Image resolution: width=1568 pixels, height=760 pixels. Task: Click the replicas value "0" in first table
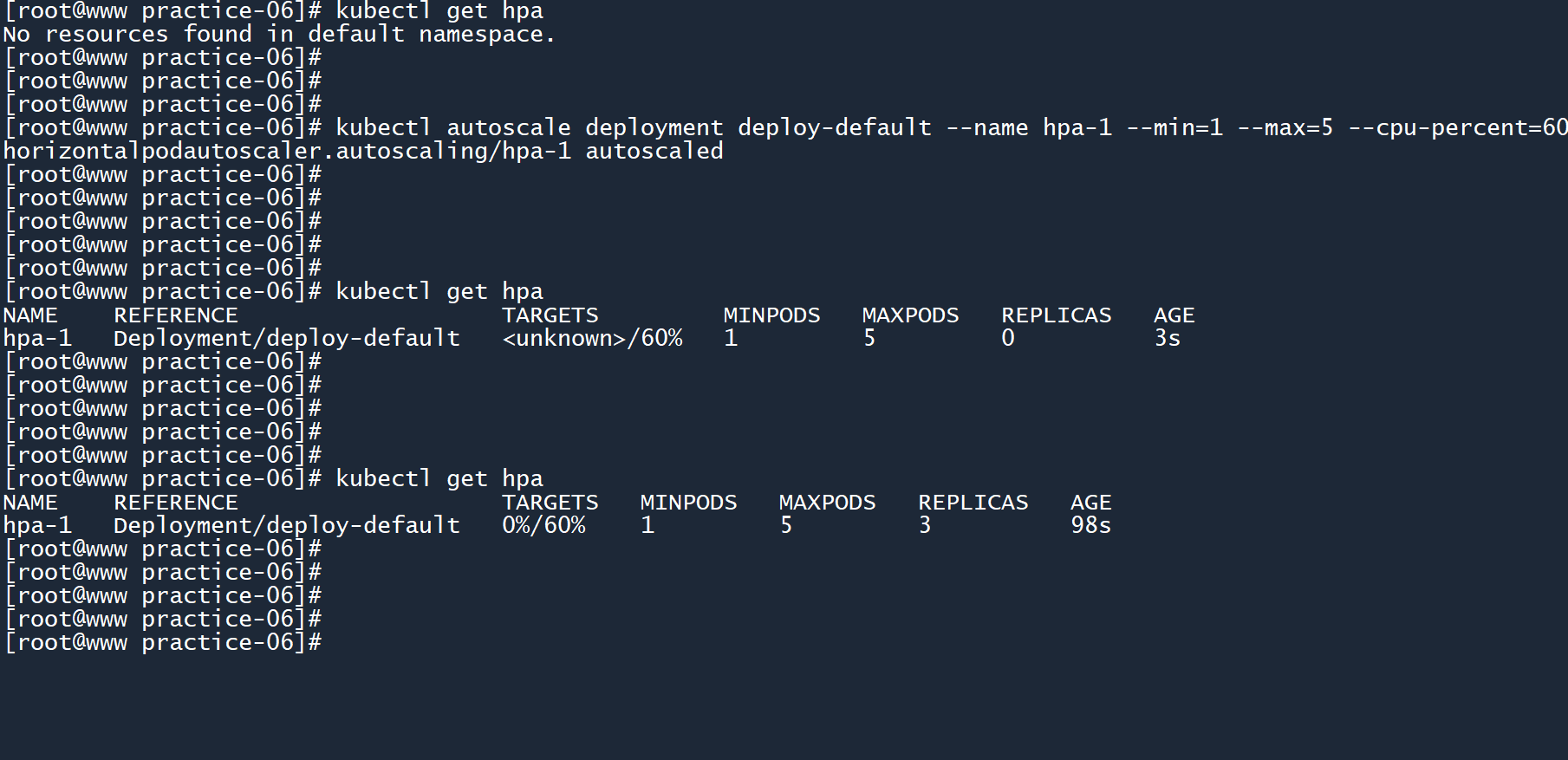[1008, 339]
